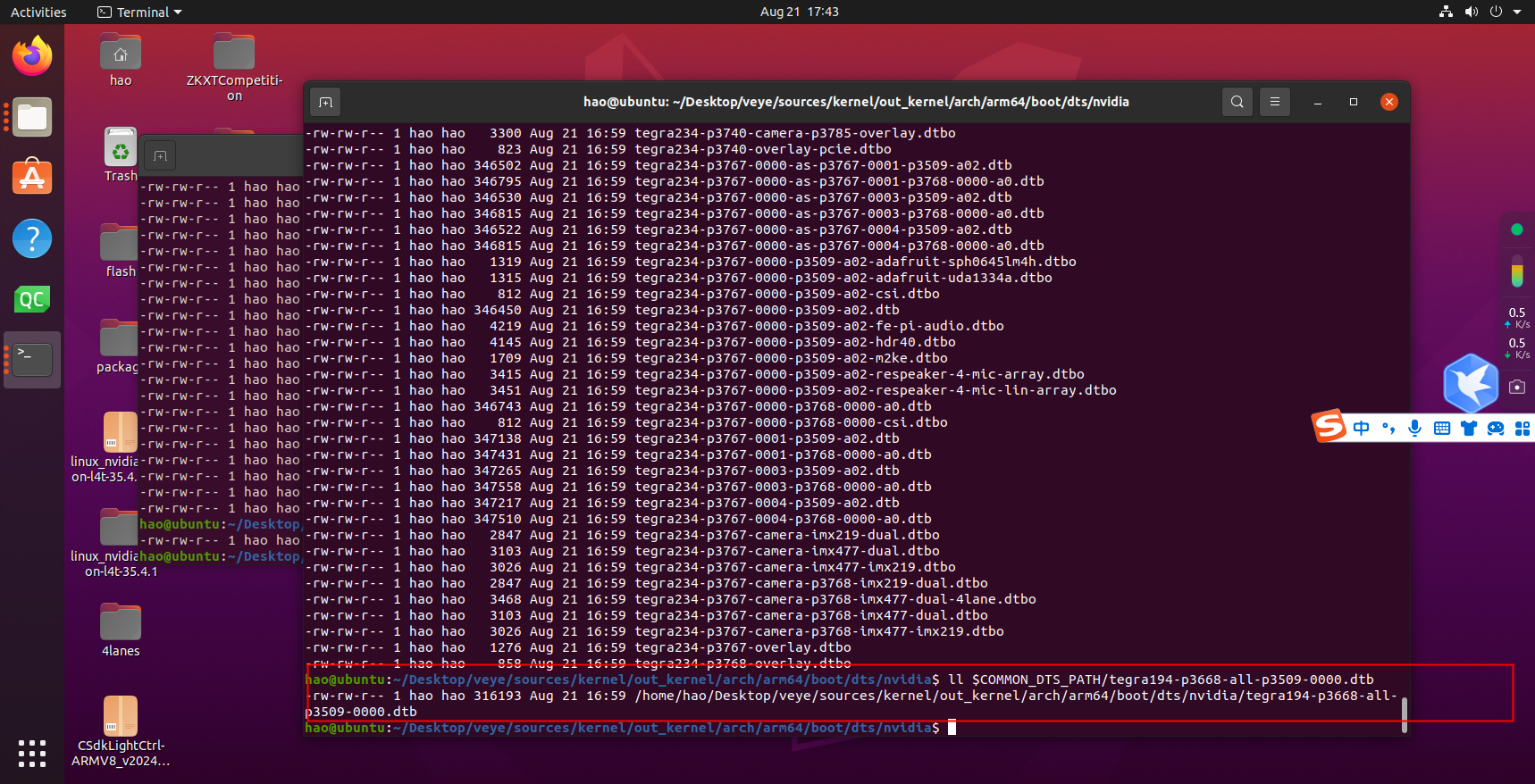The height and width of the screenshot is (784, 1535).
Task: Click Activities in the top bar
Action: [x=38, y=12]
